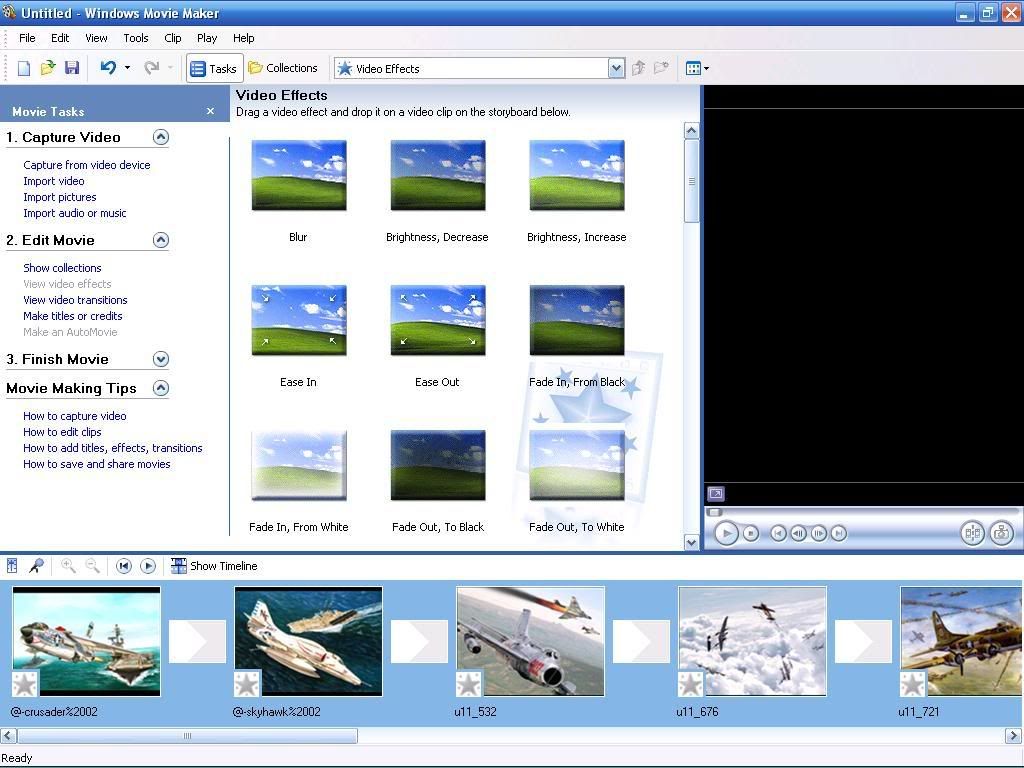Select the Brightness, Decrease effect
1024x768 pixels.
[x=438, y=175]
